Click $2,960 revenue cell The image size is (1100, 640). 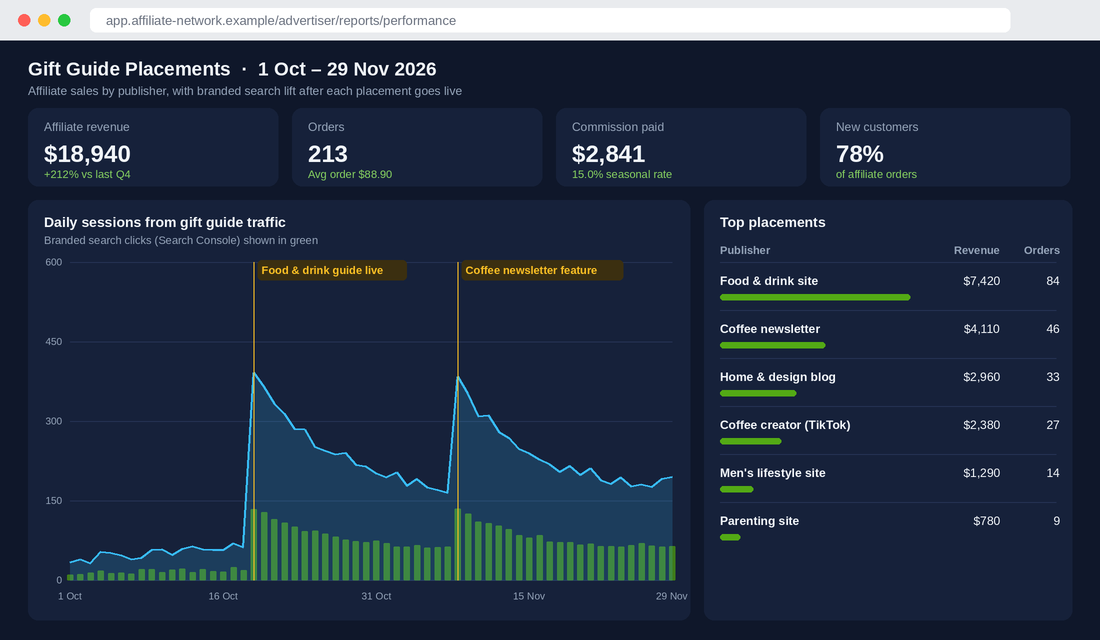981,377
